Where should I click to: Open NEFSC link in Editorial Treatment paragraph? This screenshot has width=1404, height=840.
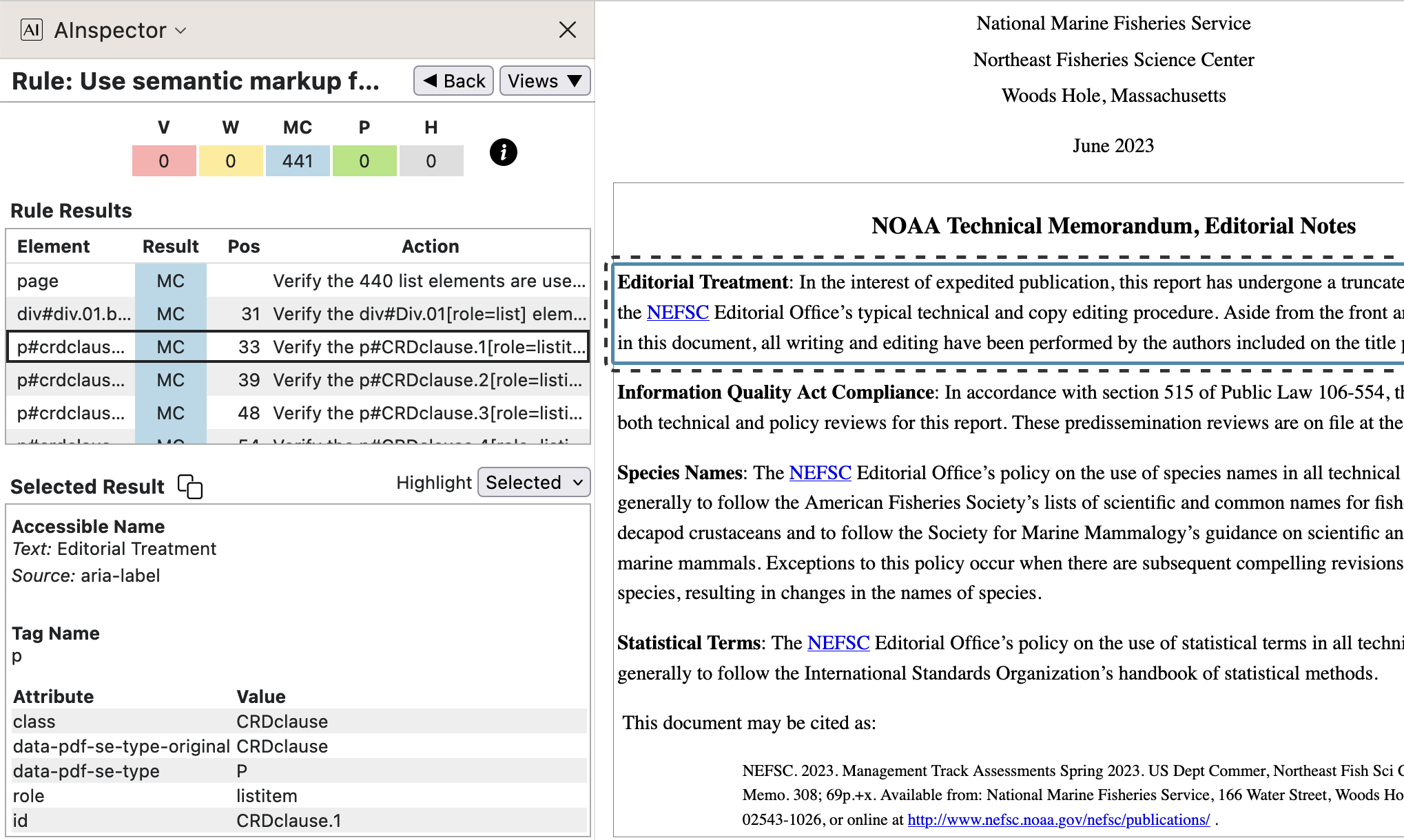[677, 313]
